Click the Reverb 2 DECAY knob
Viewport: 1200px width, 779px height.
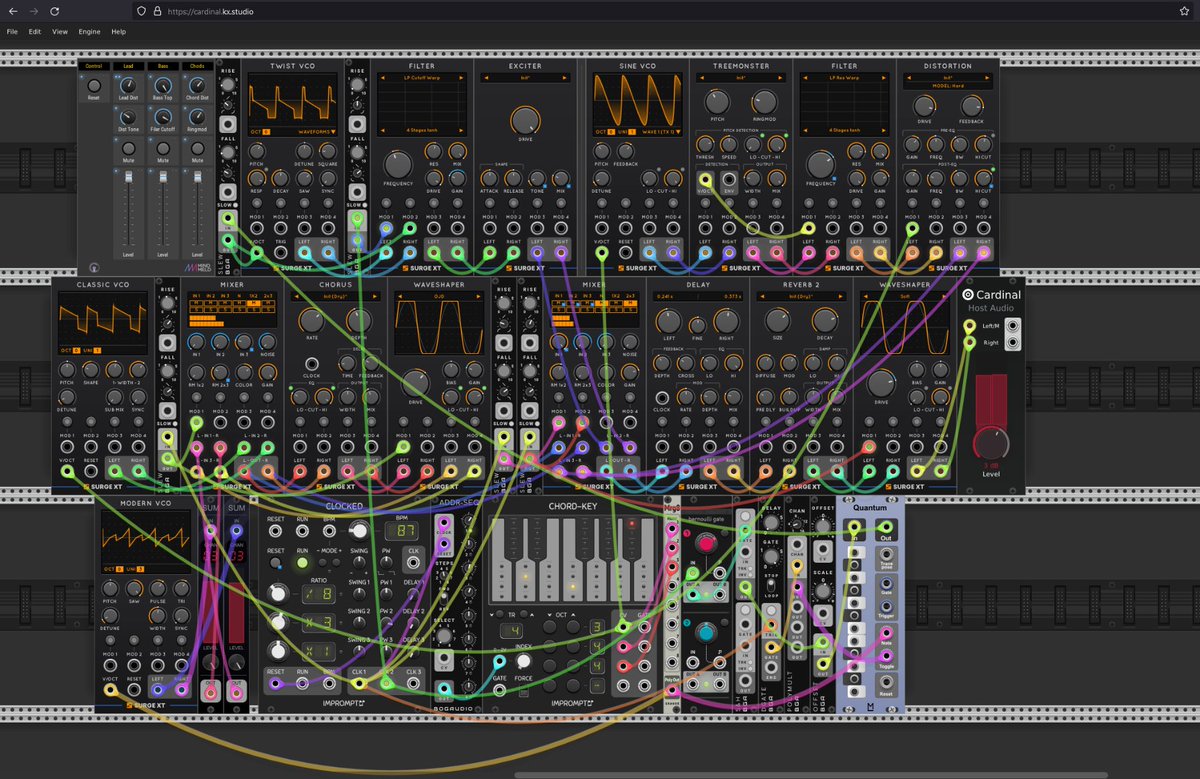click(824, 320)
